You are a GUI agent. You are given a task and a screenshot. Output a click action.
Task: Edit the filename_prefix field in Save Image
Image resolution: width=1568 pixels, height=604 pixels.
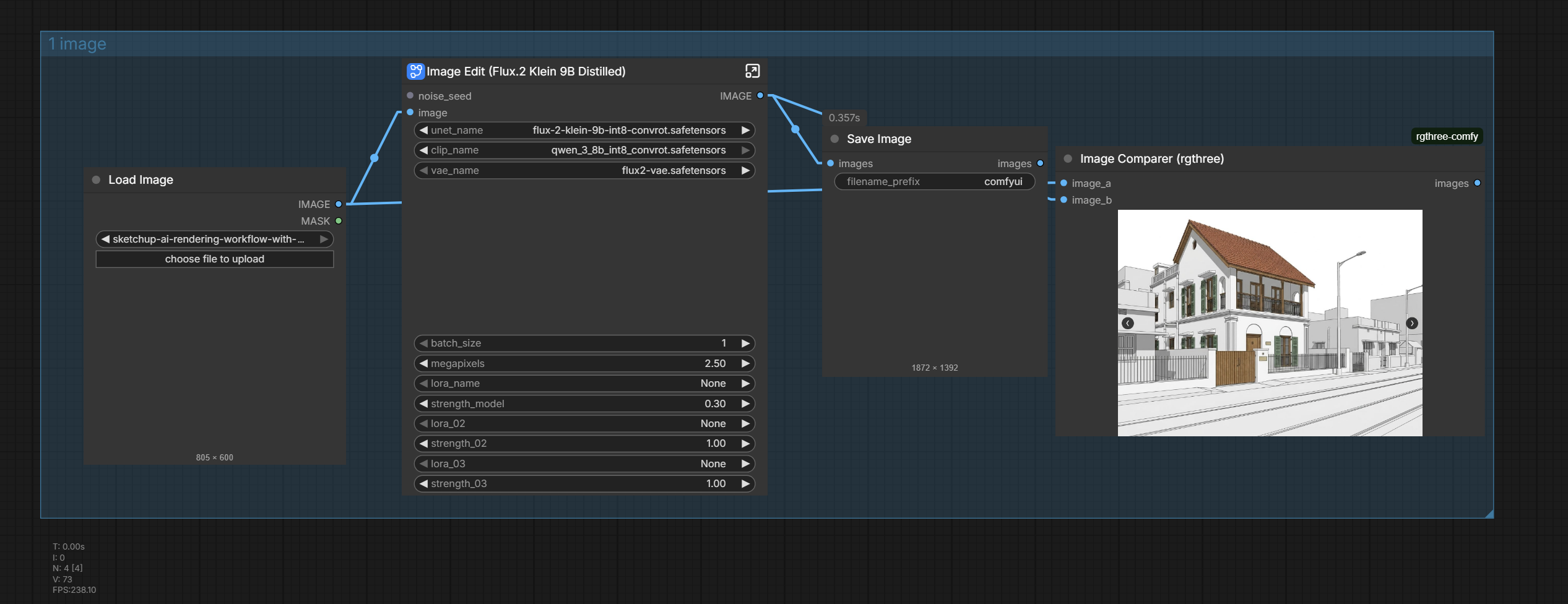pos(935,182)
